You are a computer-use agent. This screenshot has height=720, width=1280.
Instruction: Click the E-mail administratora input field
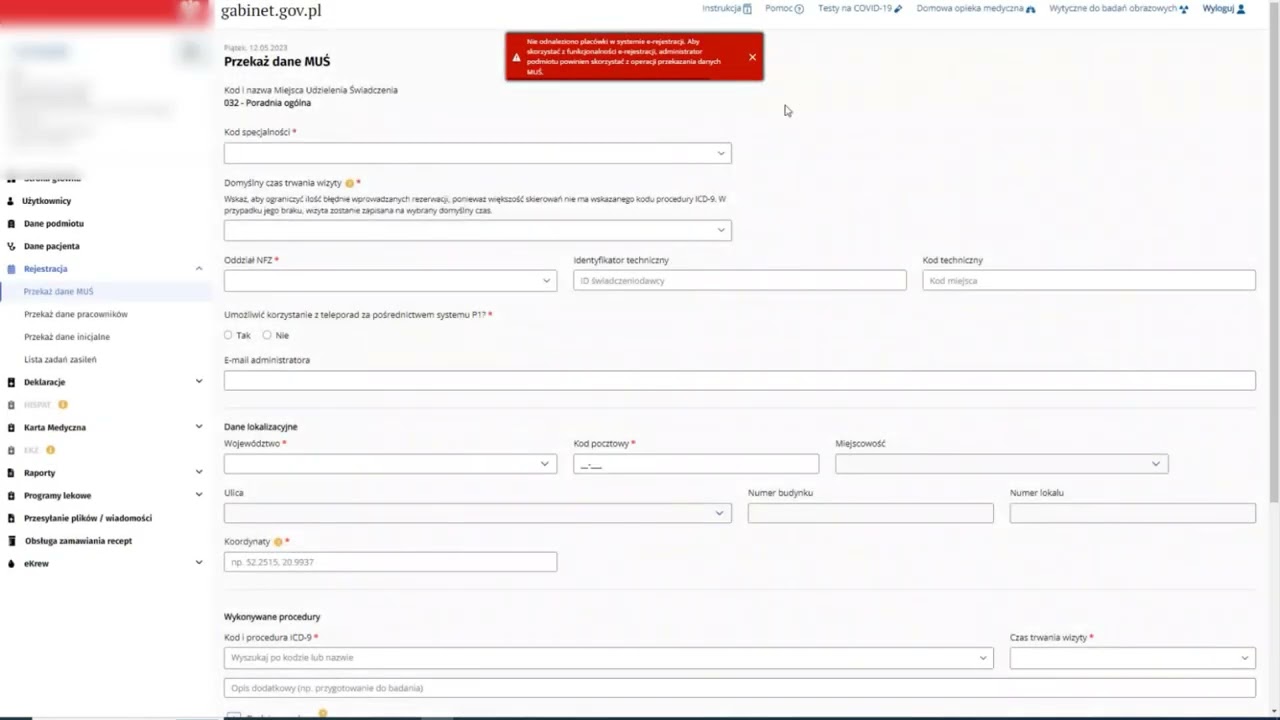tap(740, 380)
